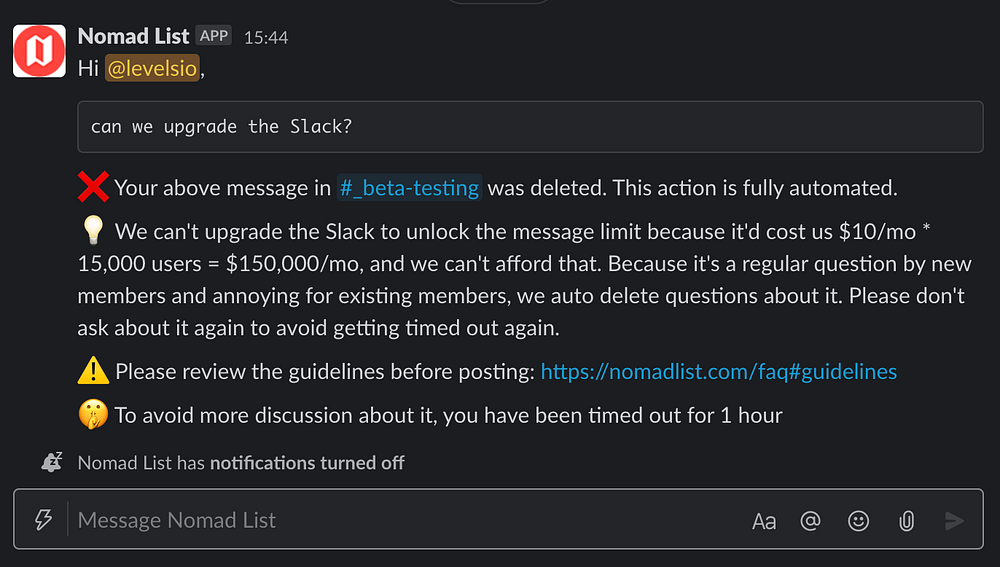Click the "notifications turned off" status text
This screenshot has height=567, width=1000.
(307, 463)
